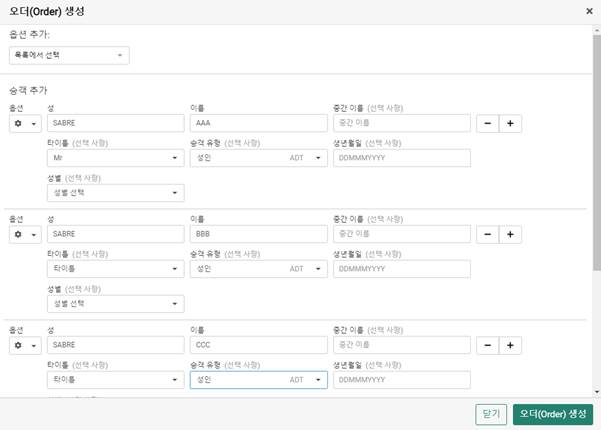The width and height of the screenshot is (601, 430).
Task: Open the 성별 선택 dropdown for passenger AAA
Action: pos(116,193)
